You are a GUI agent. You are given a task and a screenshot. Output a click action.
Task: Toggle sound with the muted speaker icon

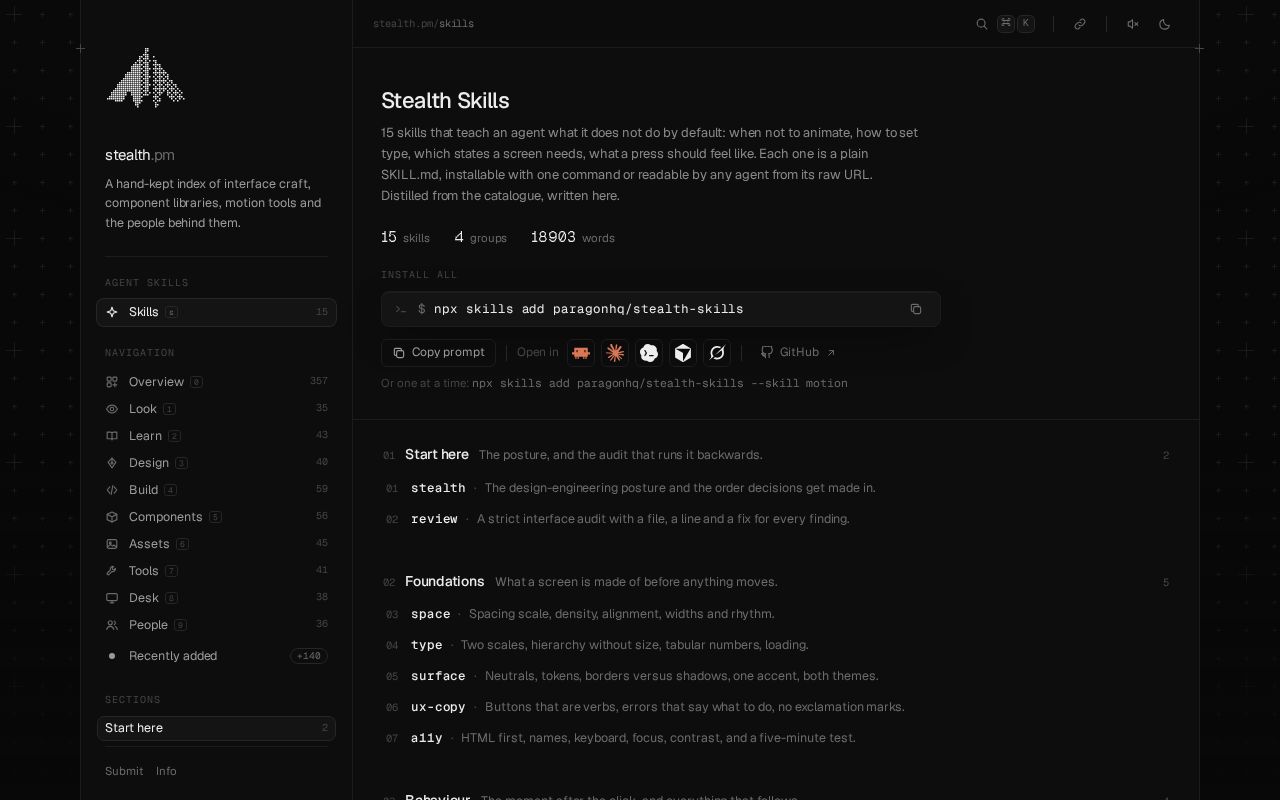click(1133, 24)
